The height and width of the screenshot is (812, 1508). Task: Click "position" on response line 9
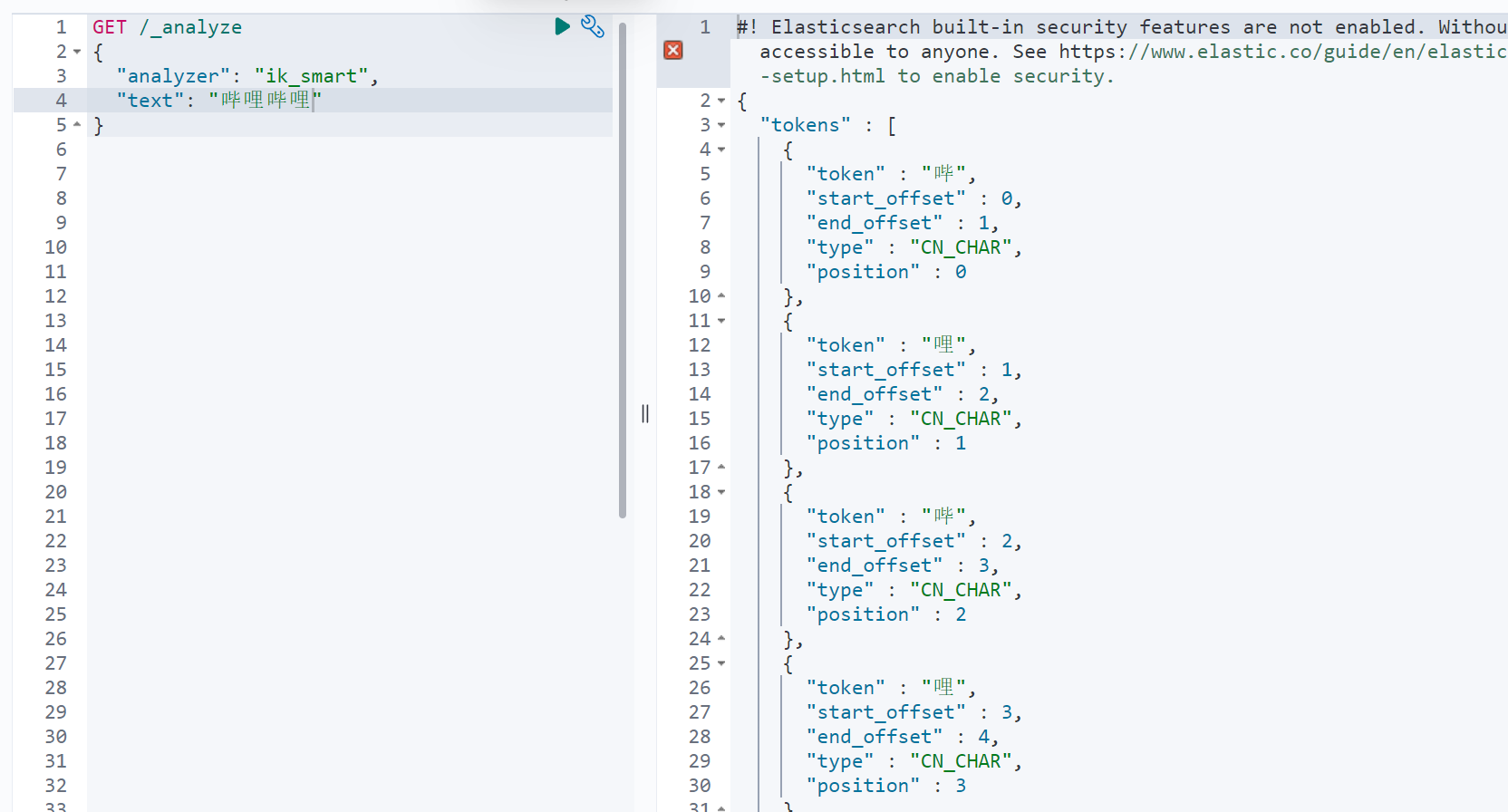point(863,272)
